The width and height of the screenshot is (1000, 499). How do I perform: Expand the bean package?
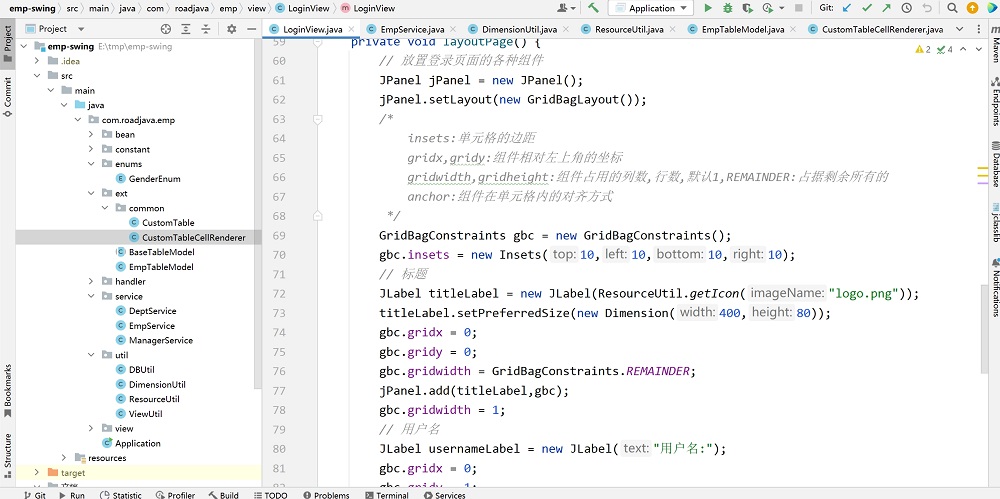[x=92, y=134]
